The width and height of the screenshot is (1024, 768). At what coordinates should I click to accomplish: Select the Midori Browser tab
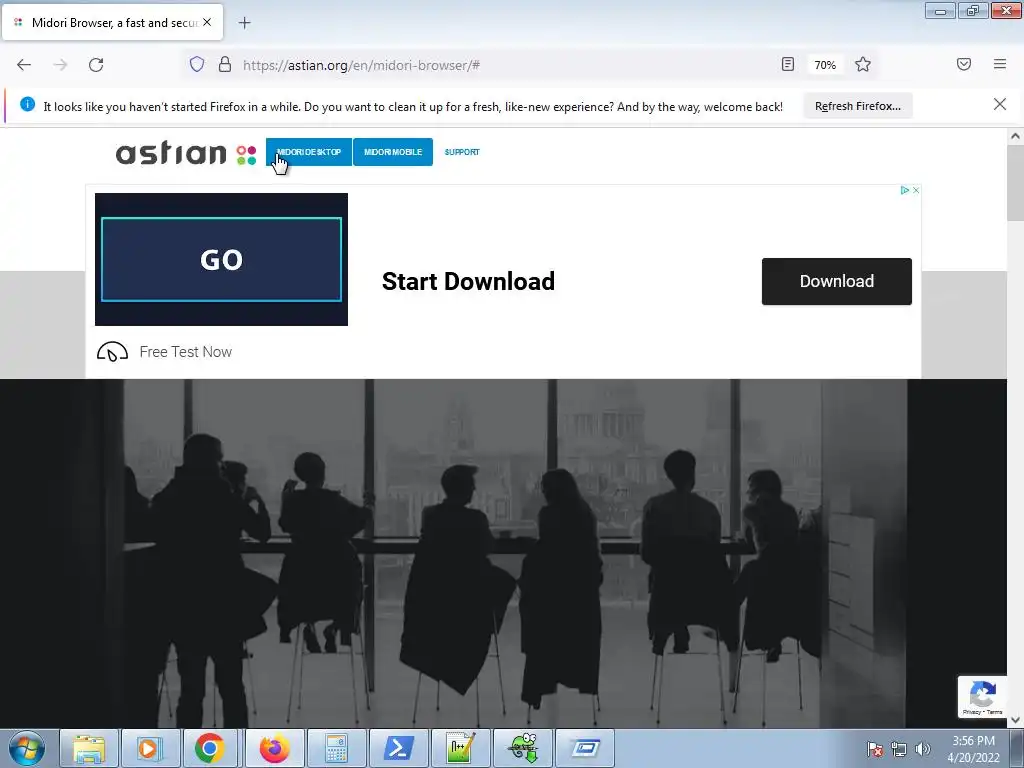tap(112, 22)
